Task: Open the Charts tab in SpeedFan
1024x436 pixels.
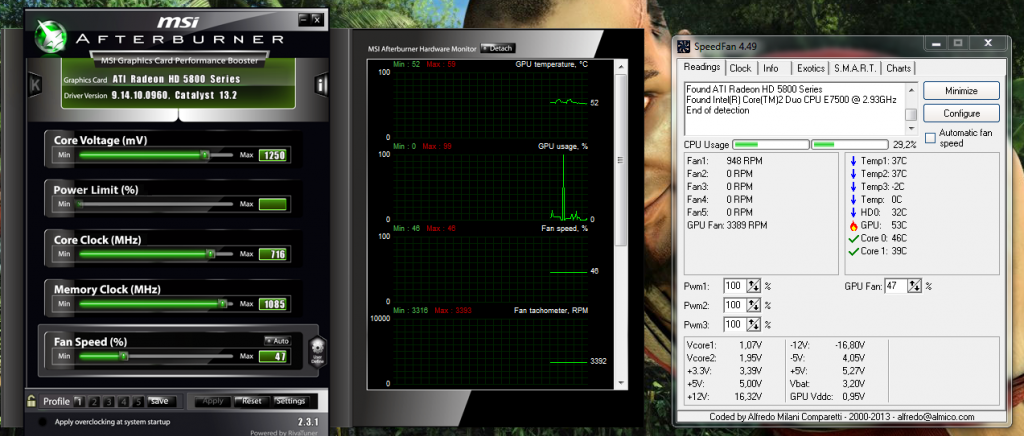Action: [x=898, y=68]
